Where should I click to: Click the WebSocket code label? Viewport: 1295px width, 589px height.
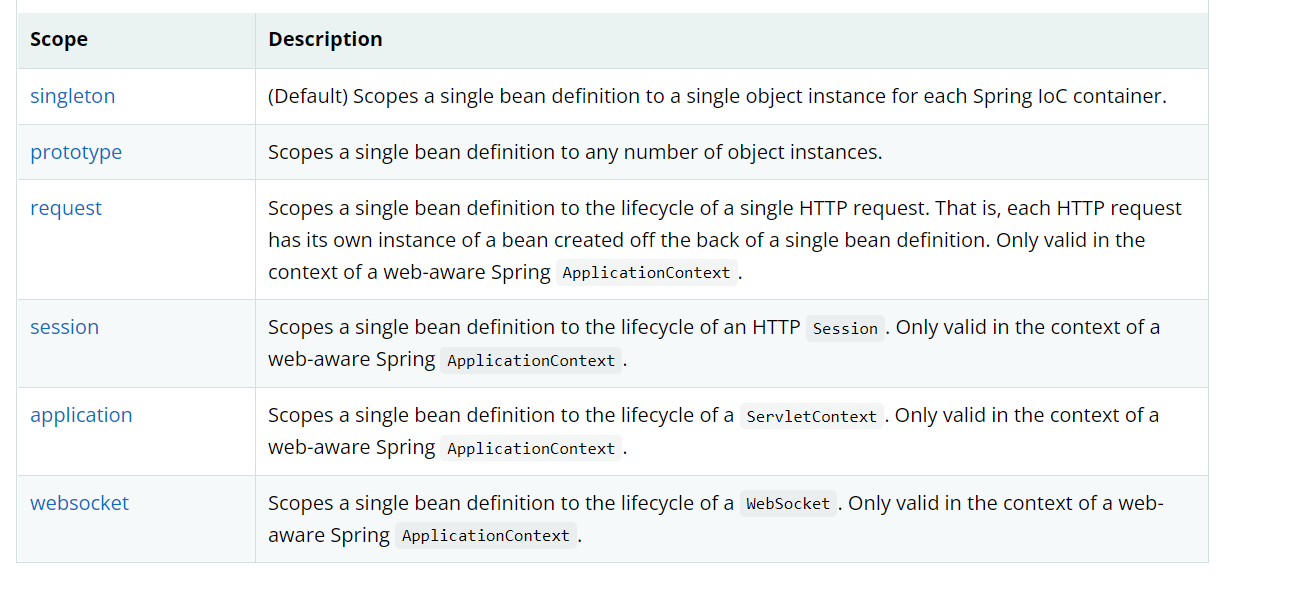tap(788, 504)
